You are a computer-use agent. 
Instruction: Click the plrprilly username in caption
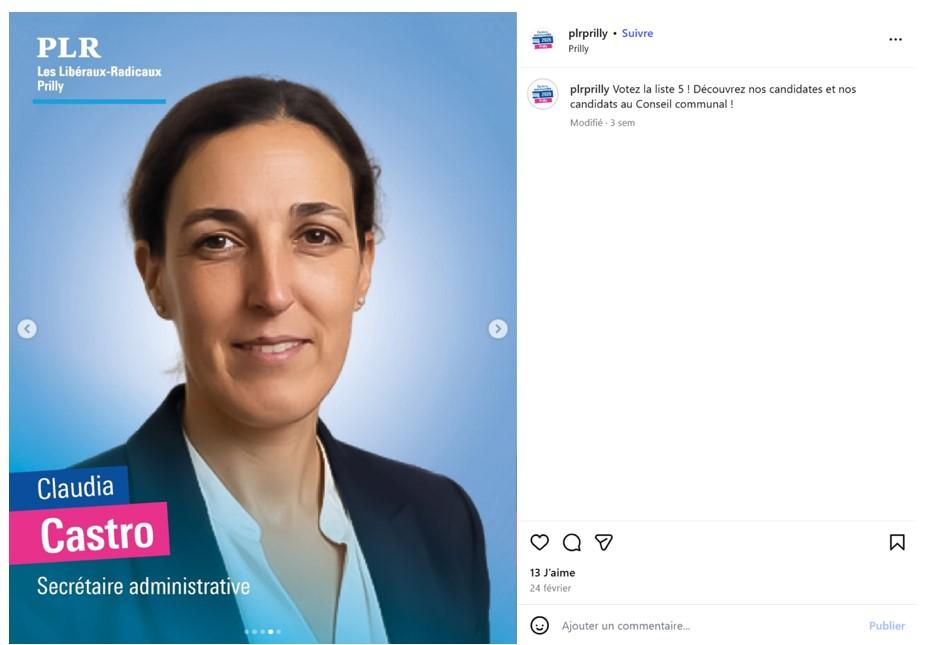point(590,89)
